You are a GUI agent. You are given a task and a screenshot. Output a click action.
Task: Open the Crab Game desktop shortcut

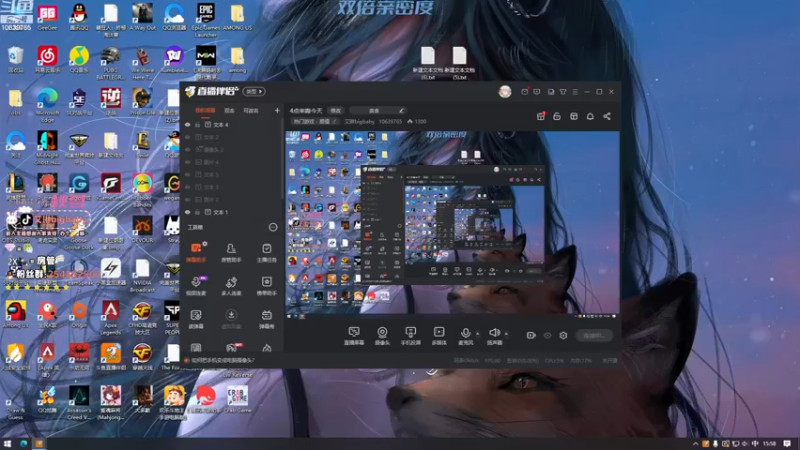tap(237, 399)
